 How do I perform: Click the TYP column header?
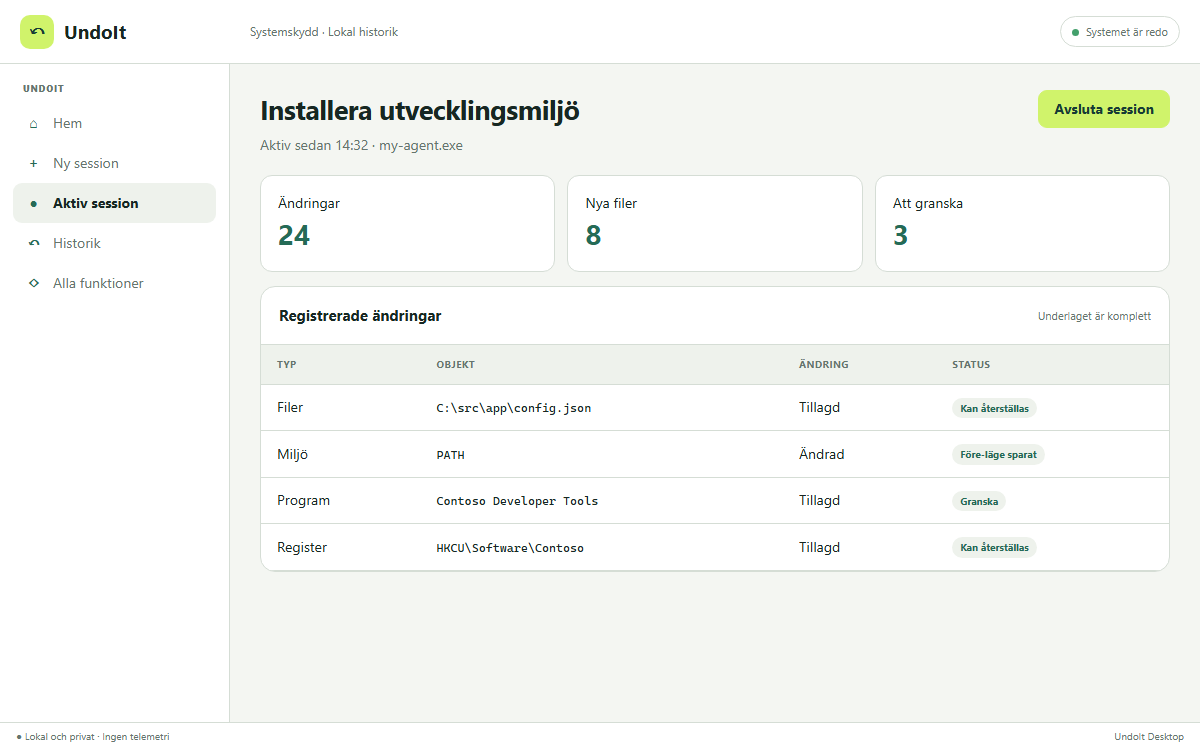[x=287, y=365]
